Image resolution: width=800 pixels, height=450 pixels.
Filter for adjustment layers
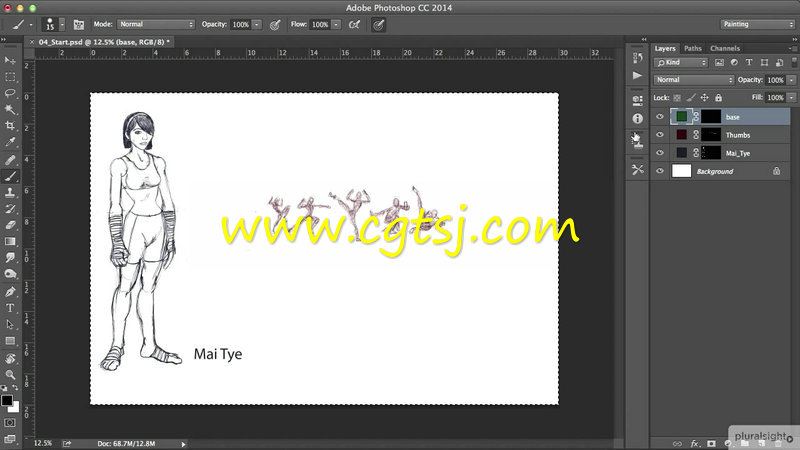(734, 62)
